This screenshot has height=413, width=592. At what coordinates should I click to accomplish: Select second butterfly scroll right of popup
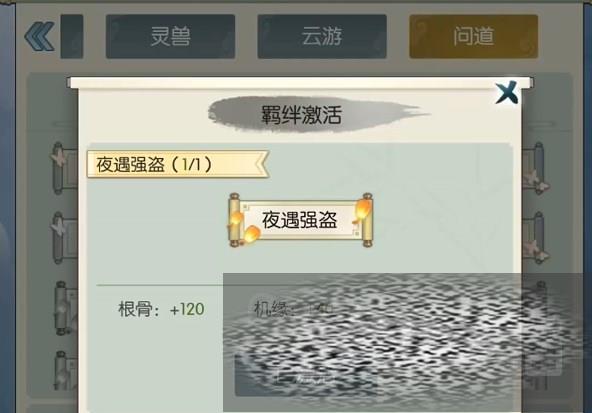535,237
